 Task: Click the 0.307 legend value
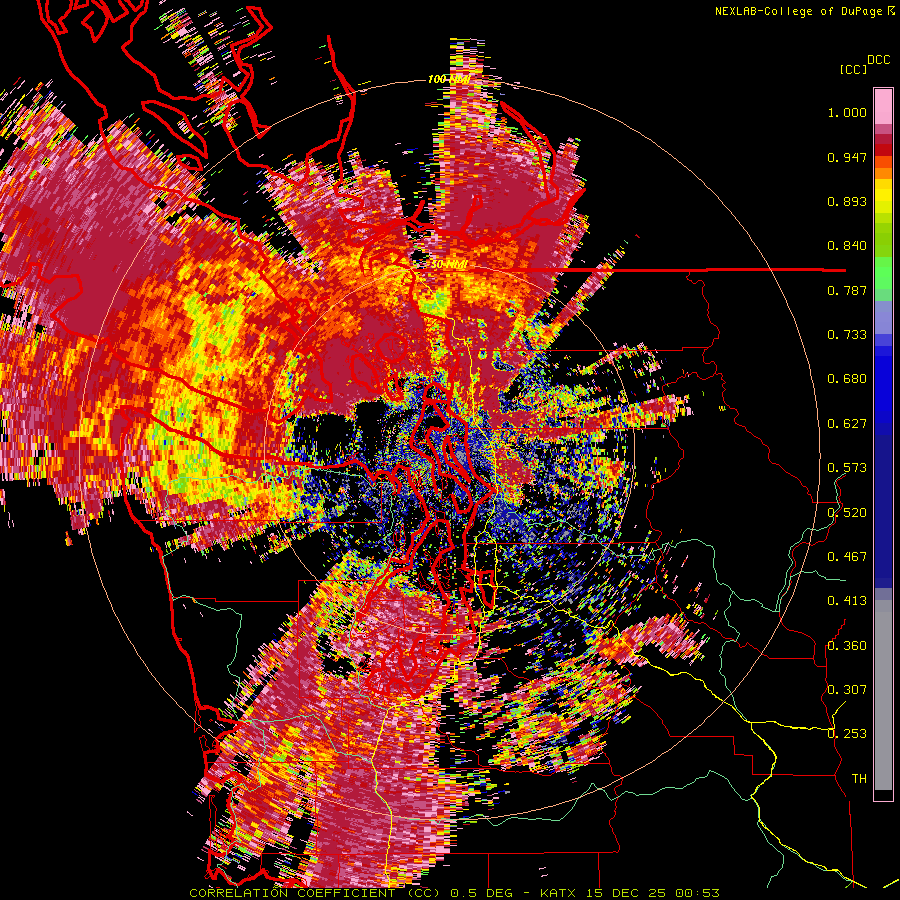coord(847,690)
